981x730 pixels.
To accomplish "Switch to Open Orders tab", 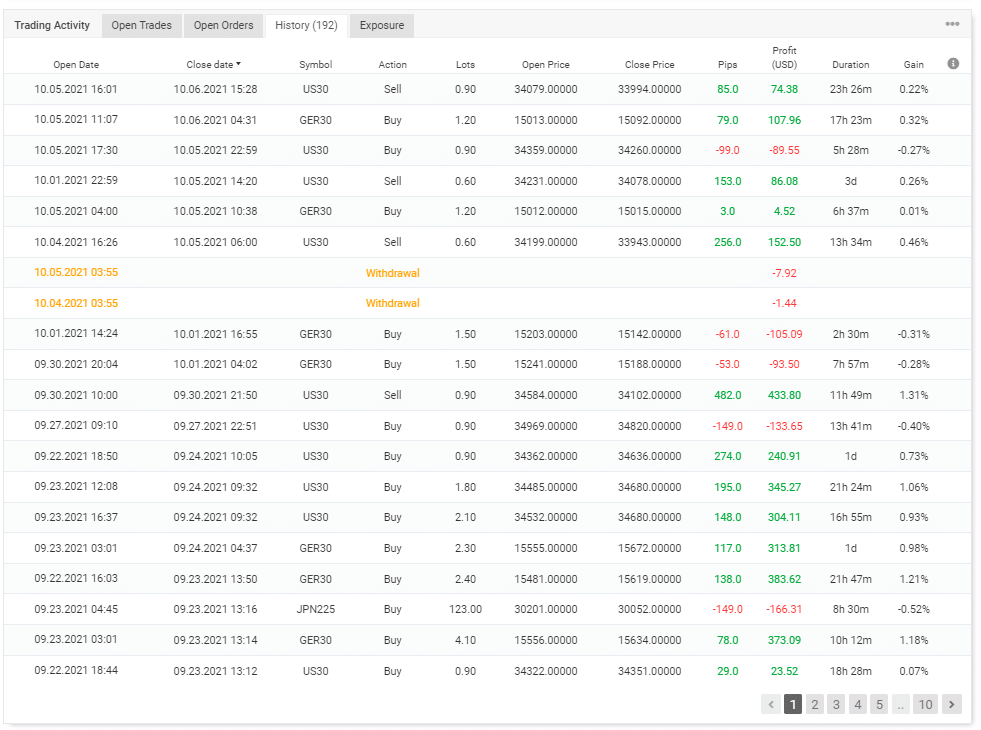I will [223, 25].
